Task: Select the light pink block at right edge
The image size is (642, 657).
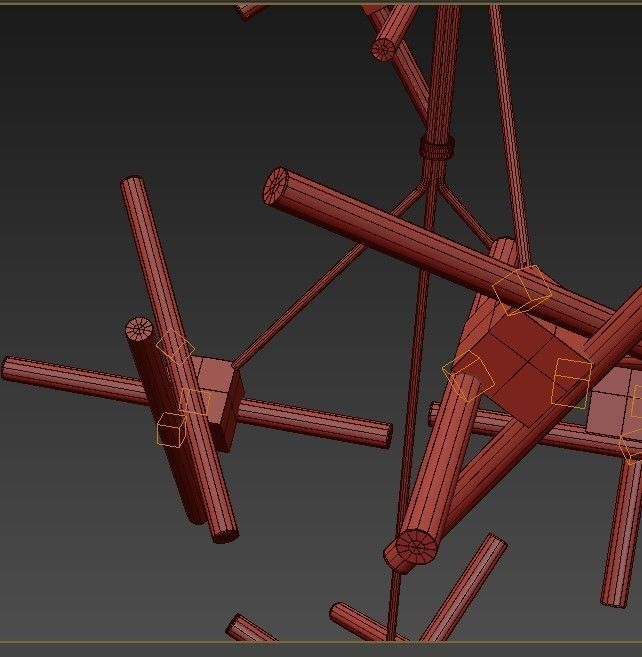Action: [614, 401]
